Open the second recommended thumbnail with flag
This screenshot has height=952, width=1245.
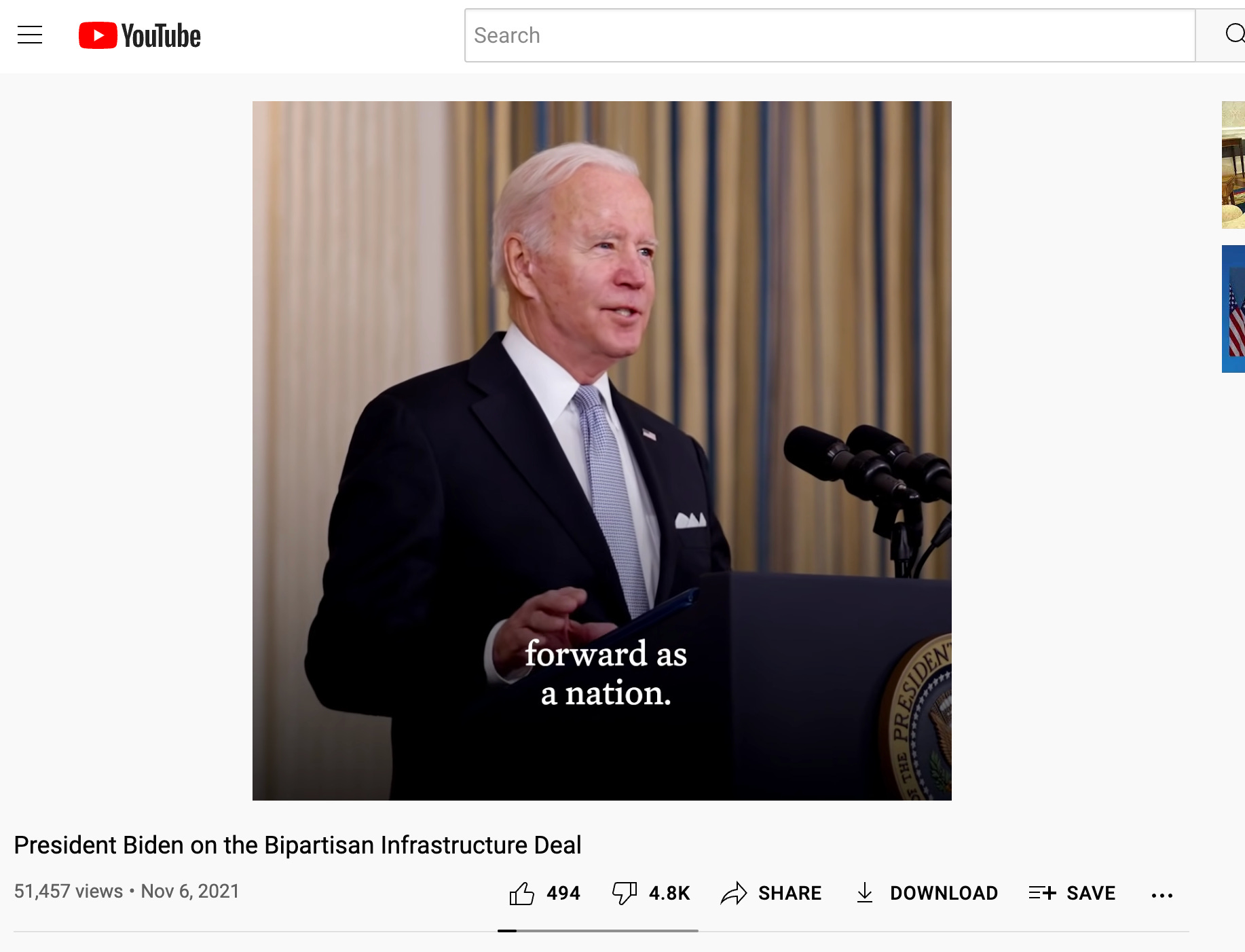1233,309
